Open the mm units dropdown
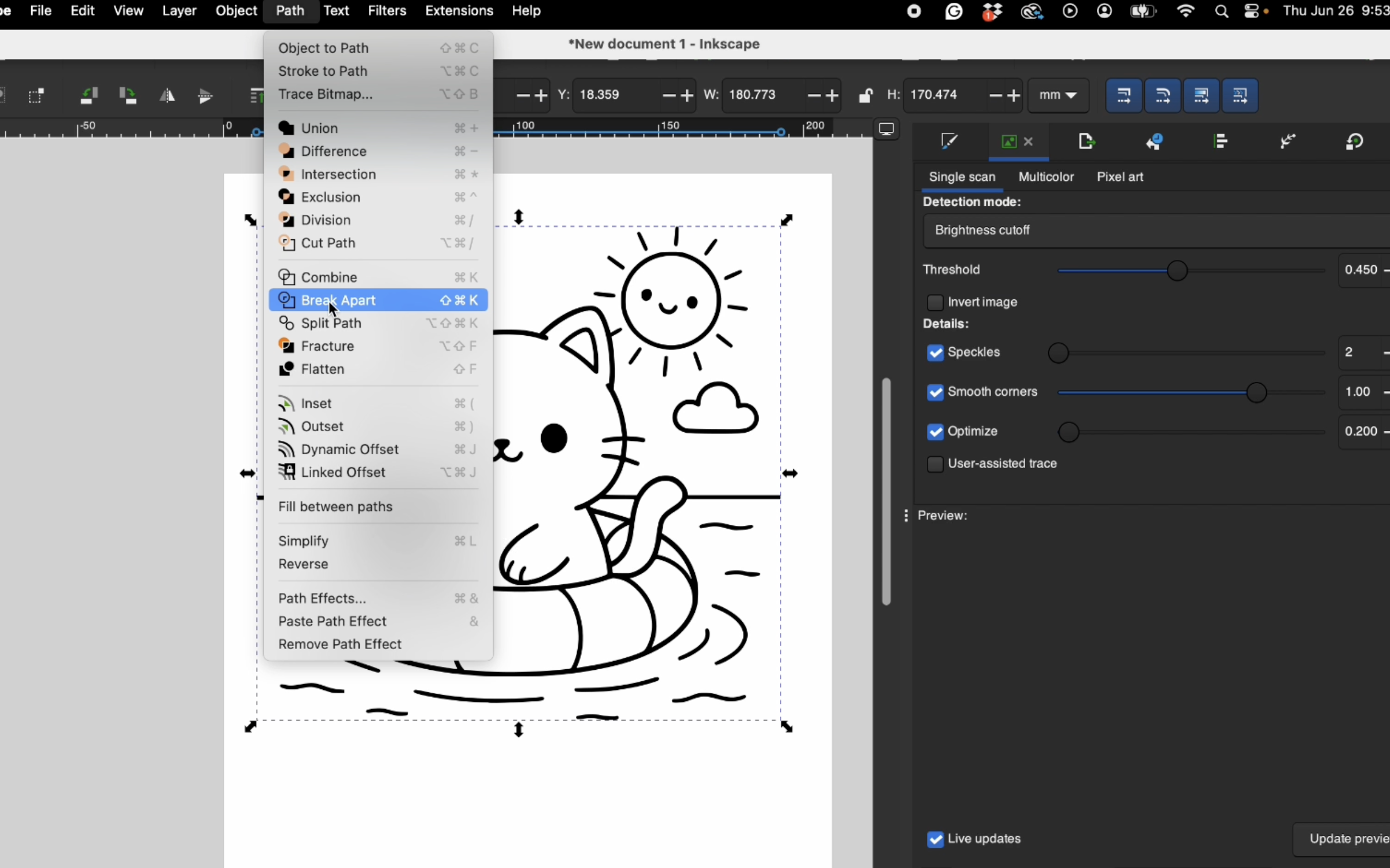This screenshot has height=868, width=1390. click(1058, 95)
